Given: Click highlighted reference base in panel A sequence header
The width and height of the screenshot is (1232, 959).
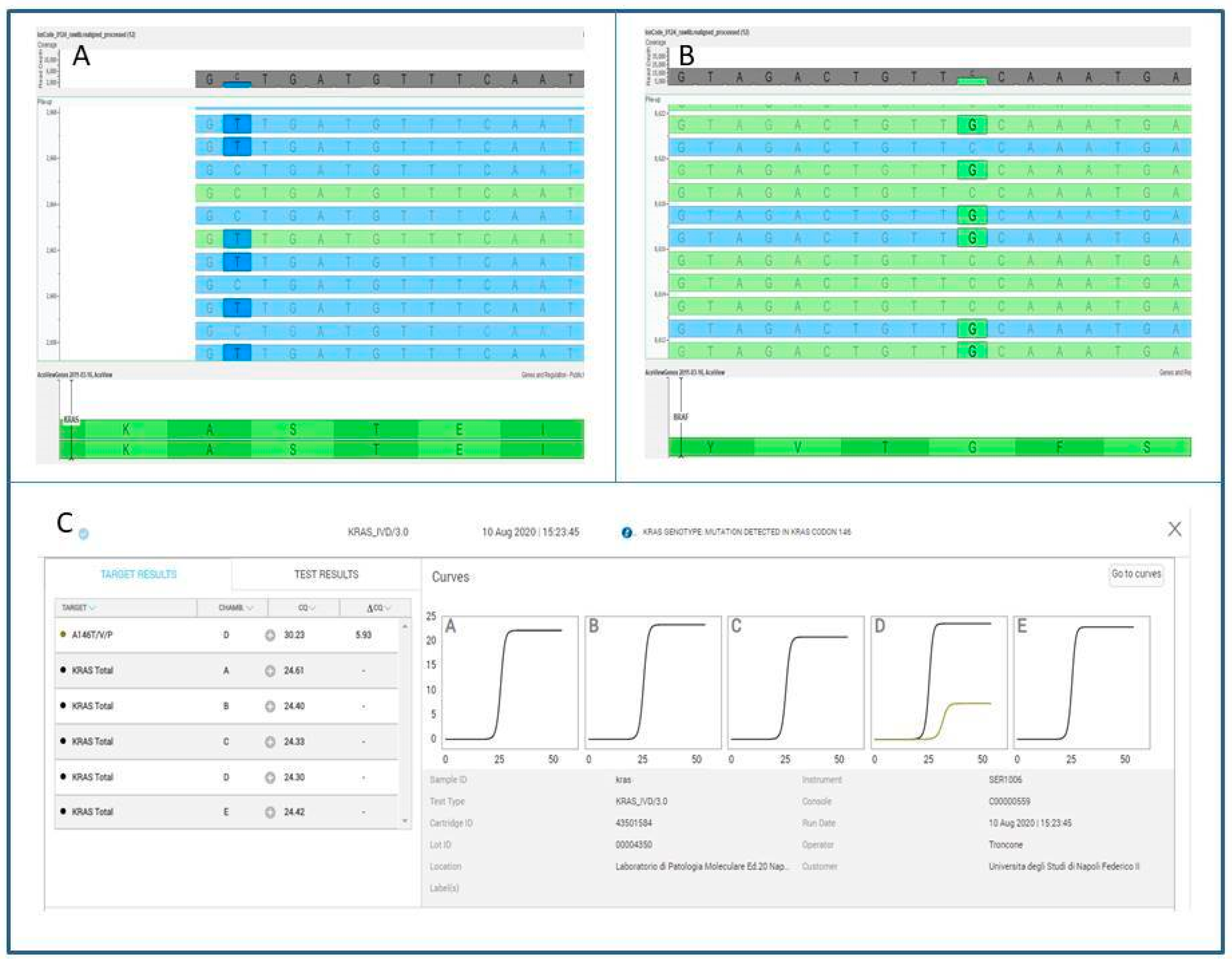Looking at the screenshot, I should click(x=237, y=80).
